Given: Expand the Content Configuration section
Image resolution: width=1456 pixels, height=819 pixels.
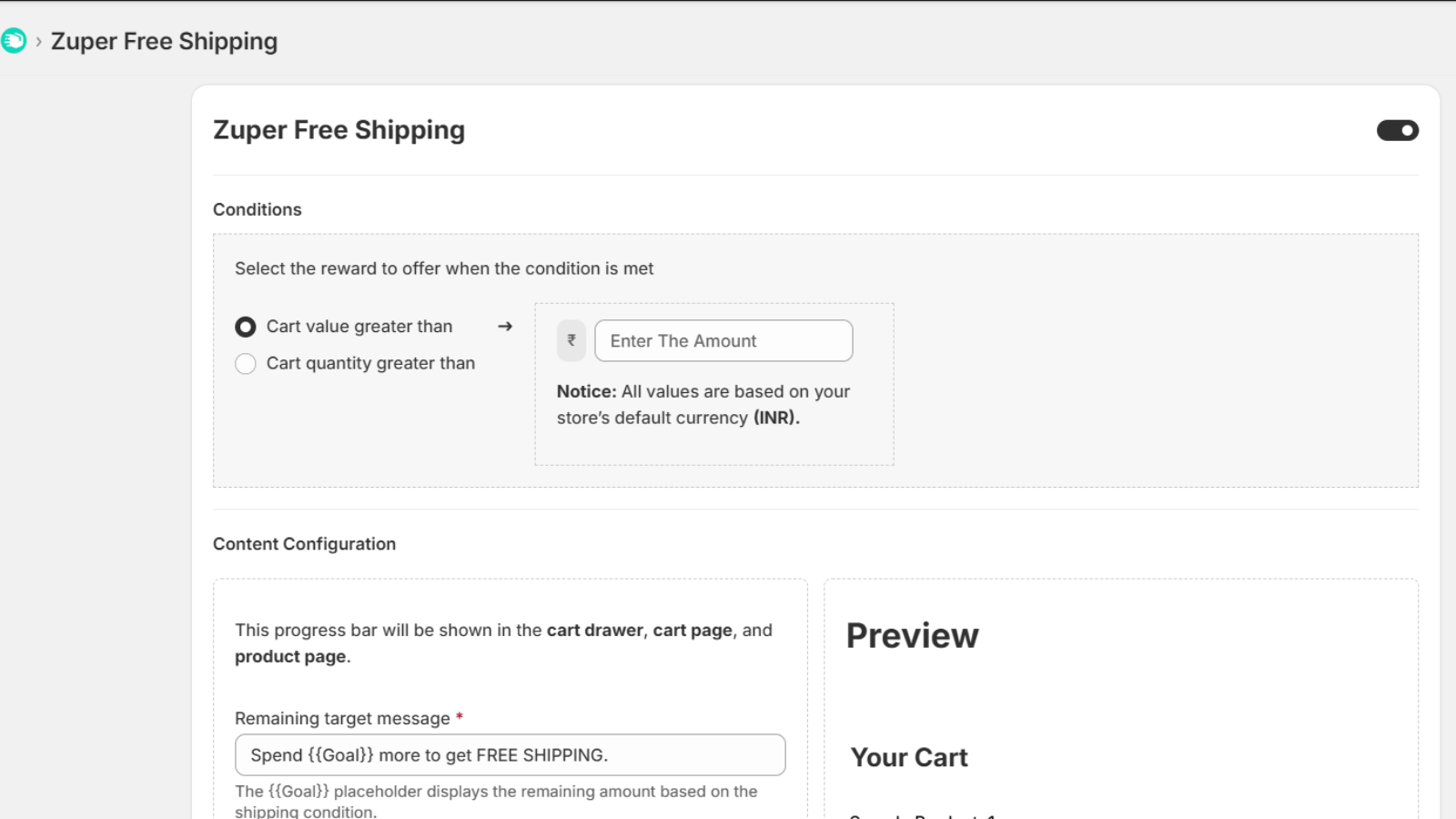Looking at the screenshot, I should point(304,543).
